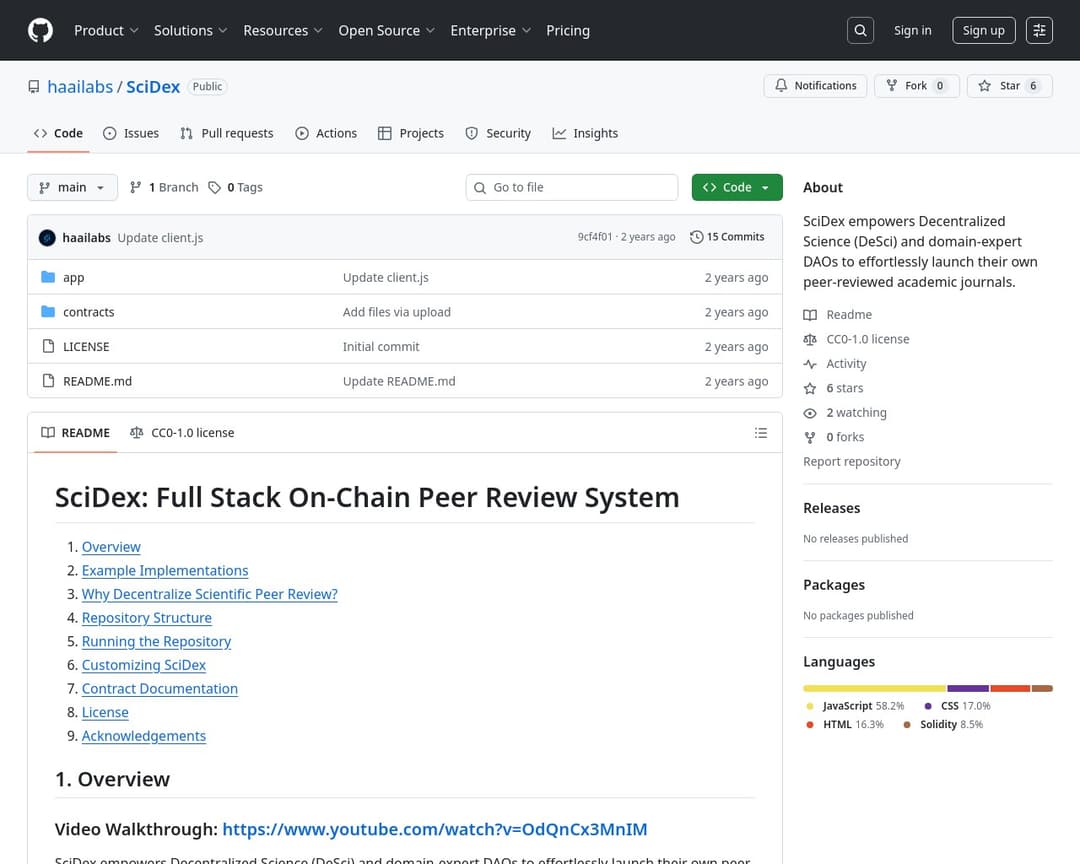Click the yellow JavaScript segment in language bar
The height and width of the screenshot is (864, 1080).
(874, 688)
